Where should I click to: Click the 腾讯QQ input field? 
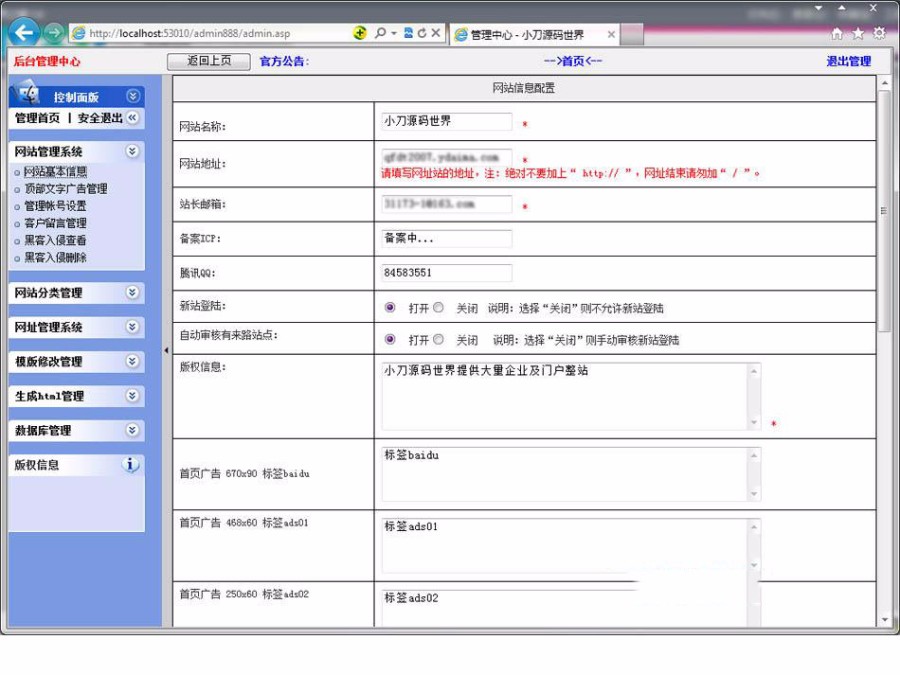coord(447,273)
